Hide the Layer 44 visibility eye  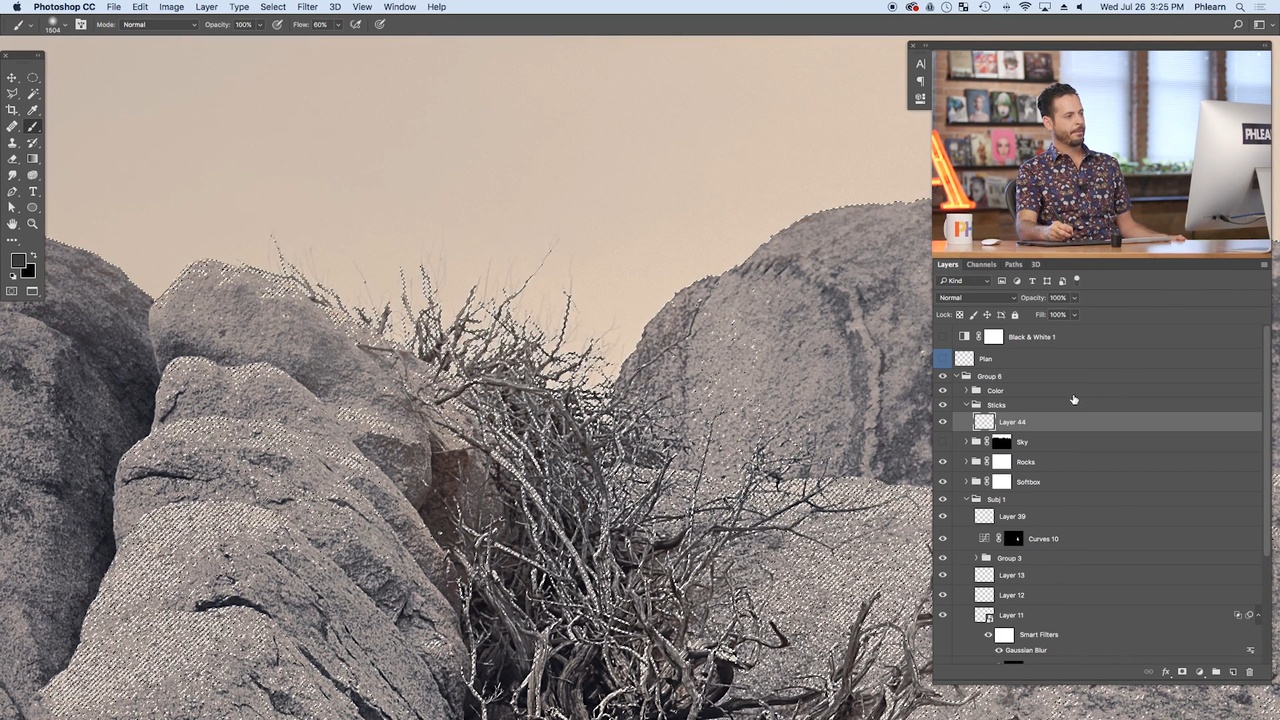point(942,422)
